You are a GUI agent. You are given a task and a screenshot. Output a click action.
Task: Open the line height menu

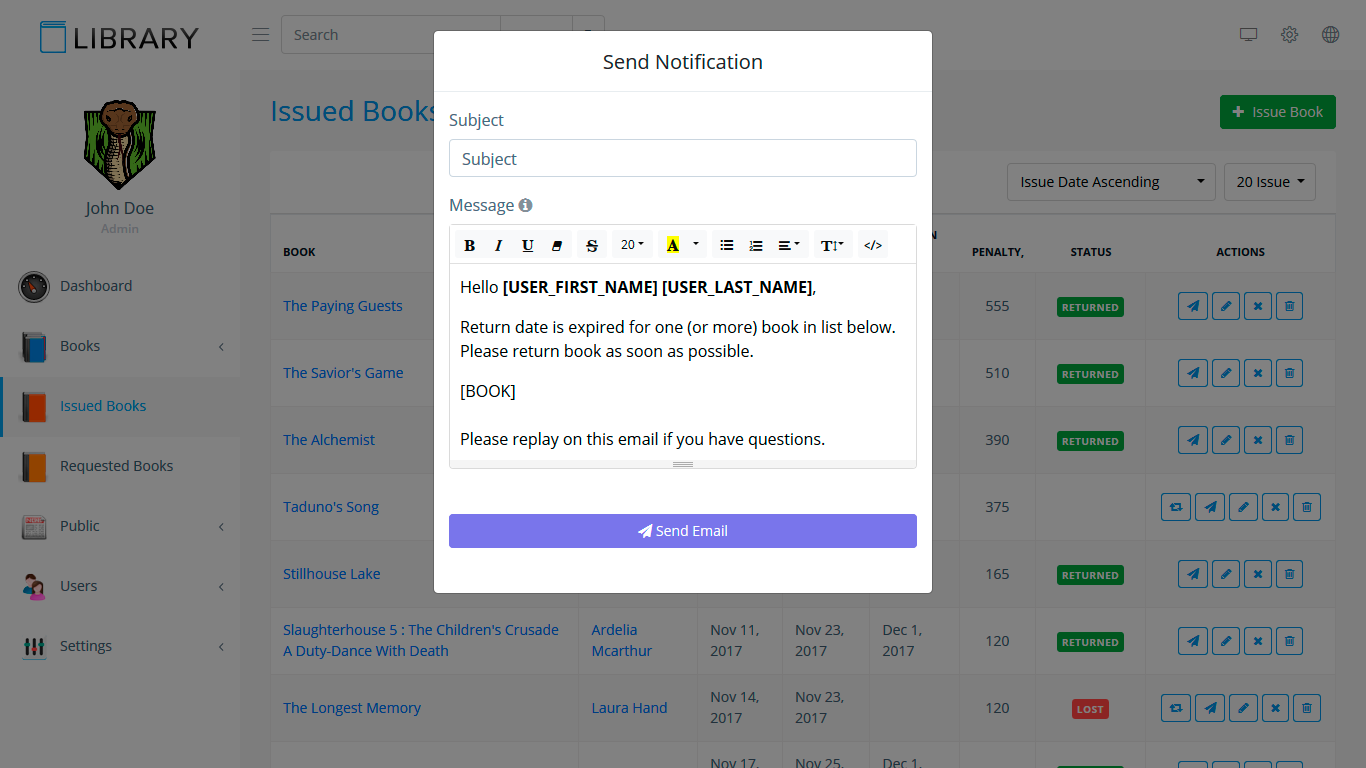tap(832, 245)
